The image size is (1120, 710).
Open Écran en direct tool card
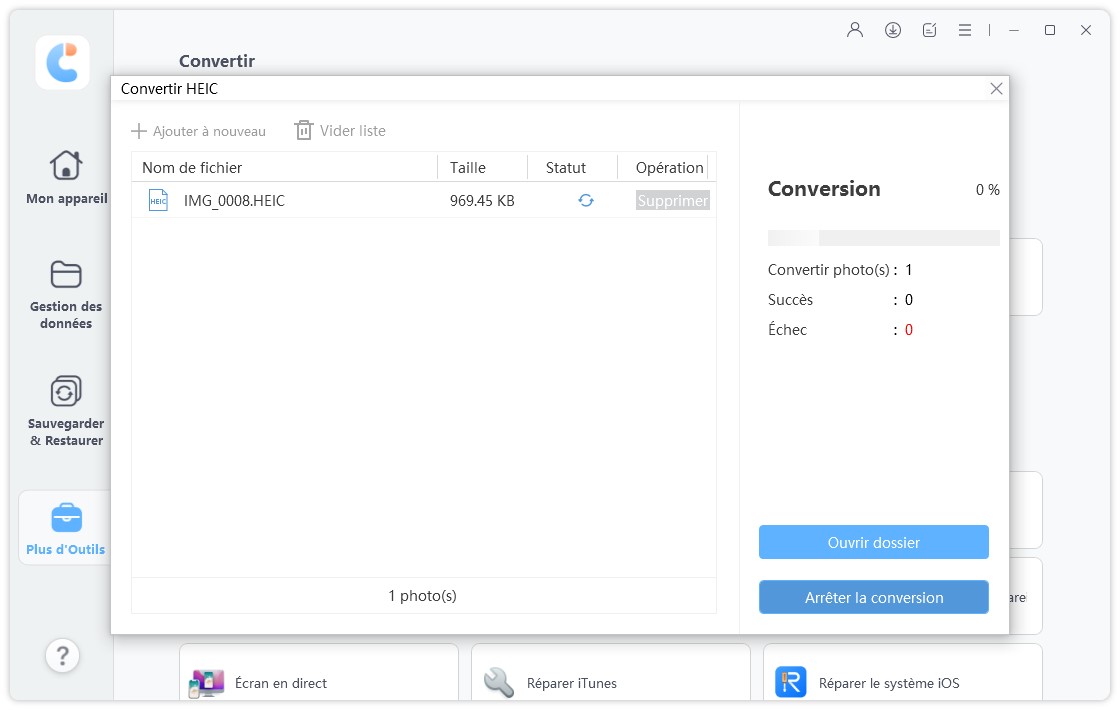(x=319, y=673)
